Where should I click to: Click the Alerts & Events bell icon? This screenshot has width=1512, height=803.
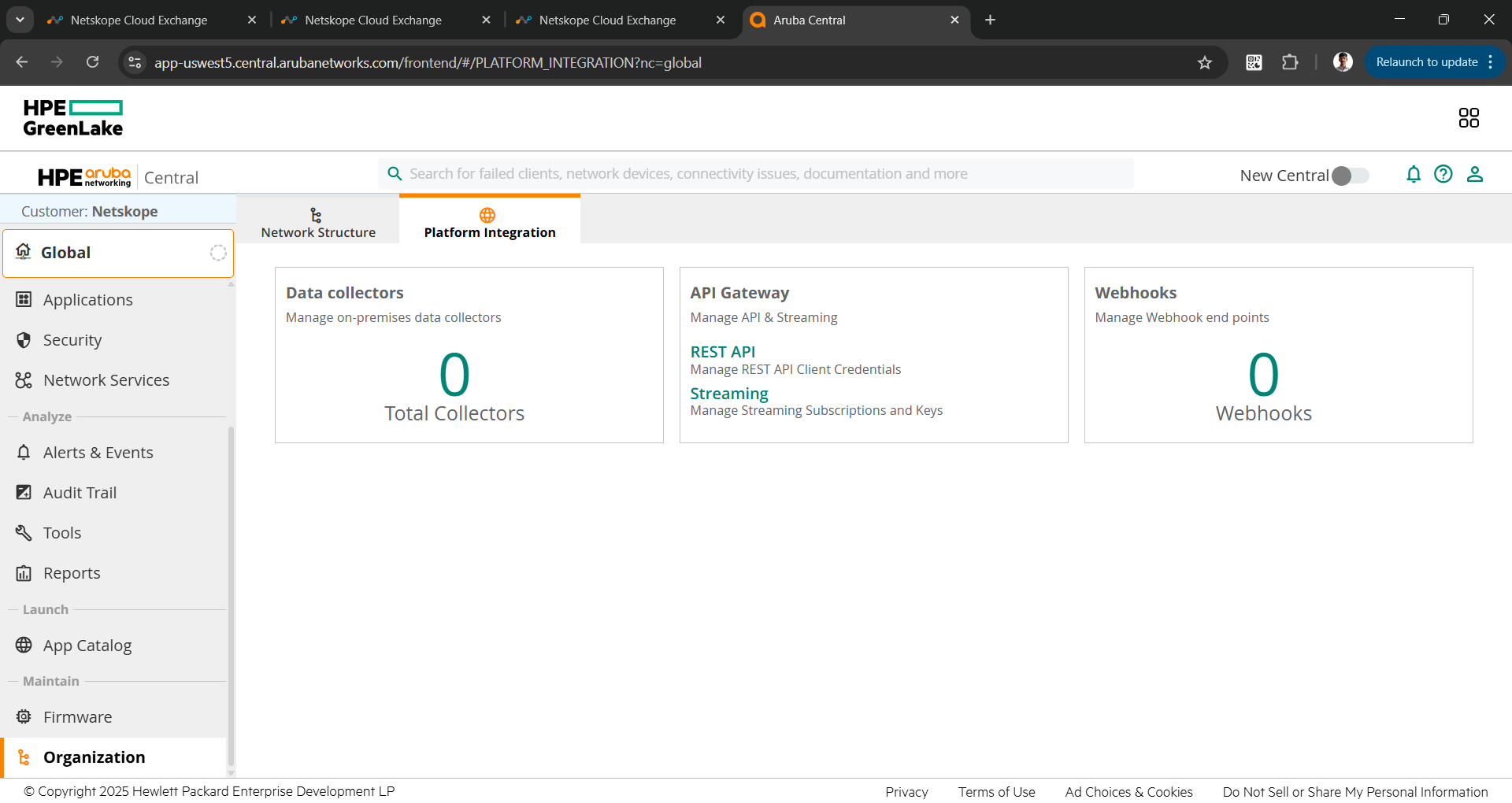click(x=24, y=452)
